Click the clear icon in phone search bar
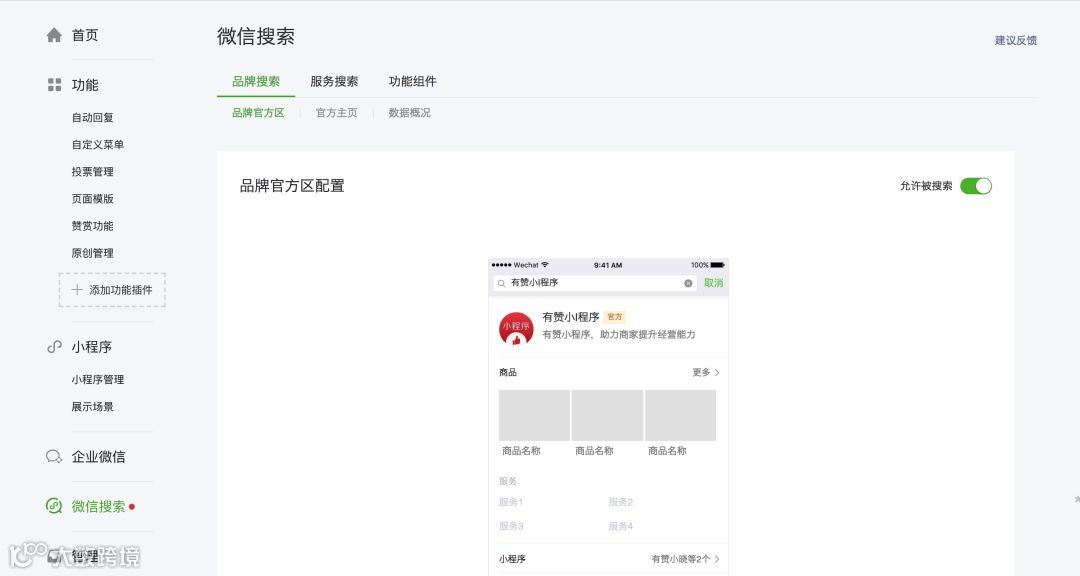The image size is (1080, 576). pos(688,283)
